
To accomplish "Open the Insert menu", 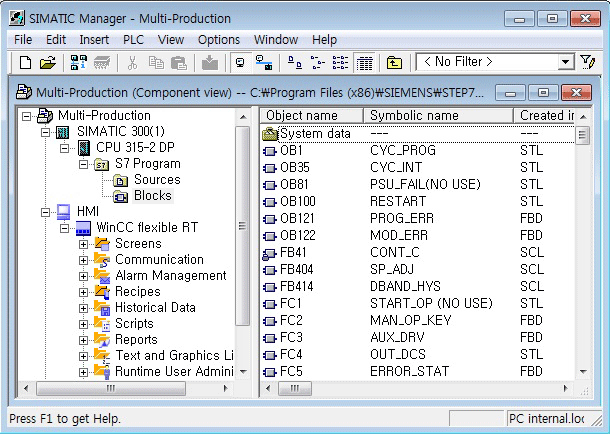I will (94, 40).
